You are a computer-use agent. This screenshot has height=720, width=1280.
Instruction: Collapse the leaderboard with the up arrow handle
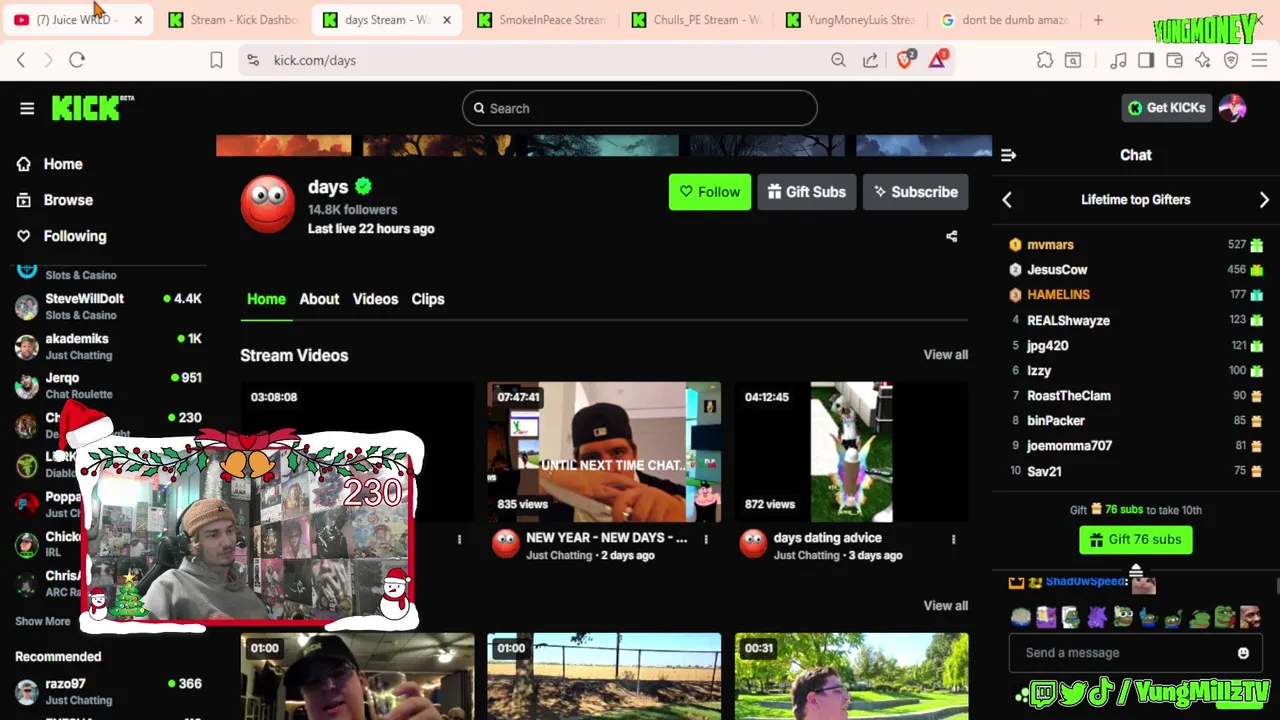(1136, 572)
